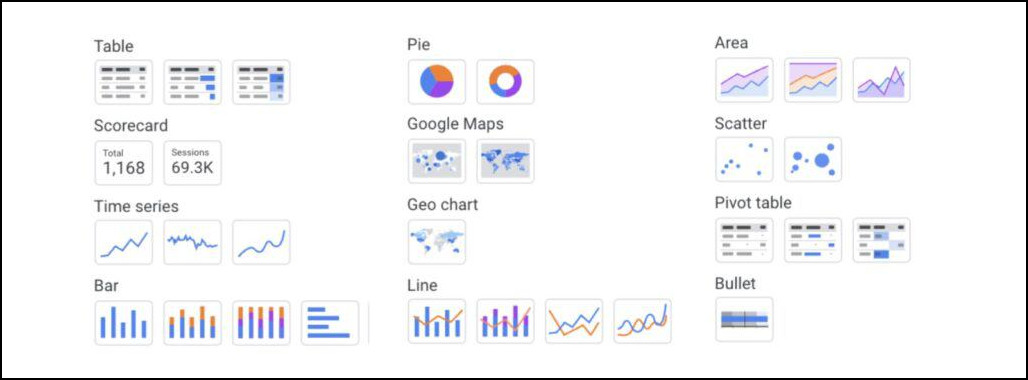1028x380 pixels.
Task: Select the basic scatter chart icon
Action: coord(744,159)
